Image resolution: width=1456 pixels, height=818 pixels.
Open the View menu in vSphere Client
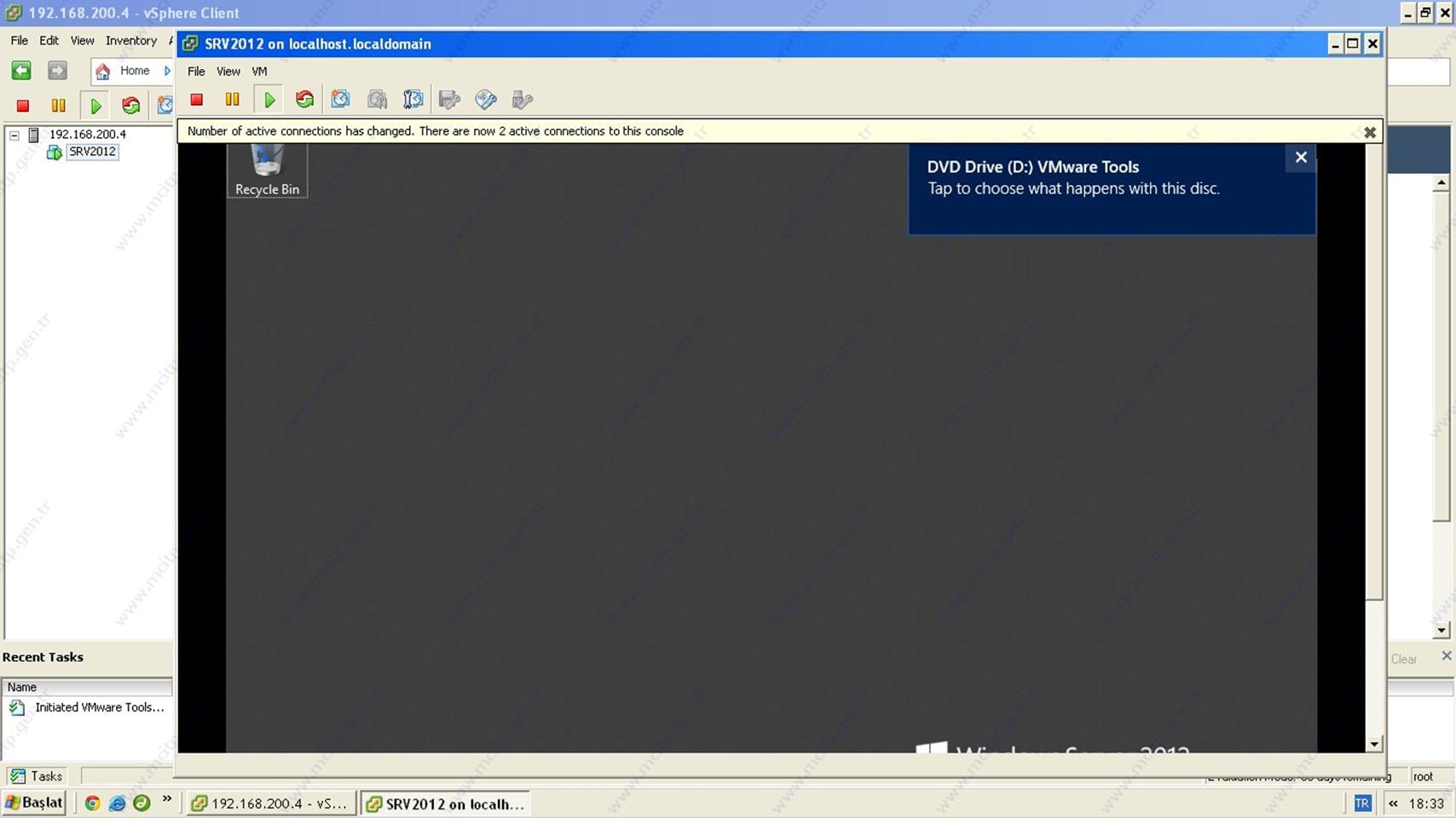pos(82,41)
